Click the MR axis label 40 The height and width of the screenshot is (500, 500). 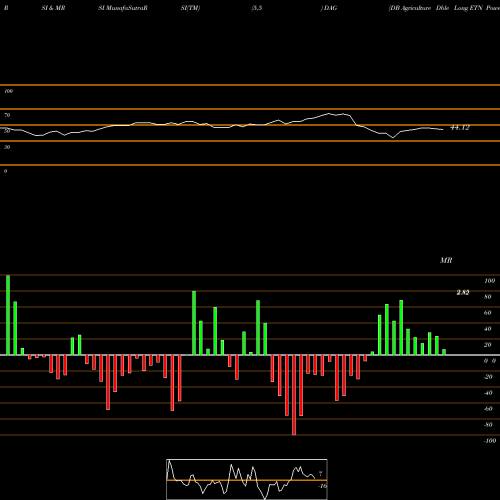488,329
